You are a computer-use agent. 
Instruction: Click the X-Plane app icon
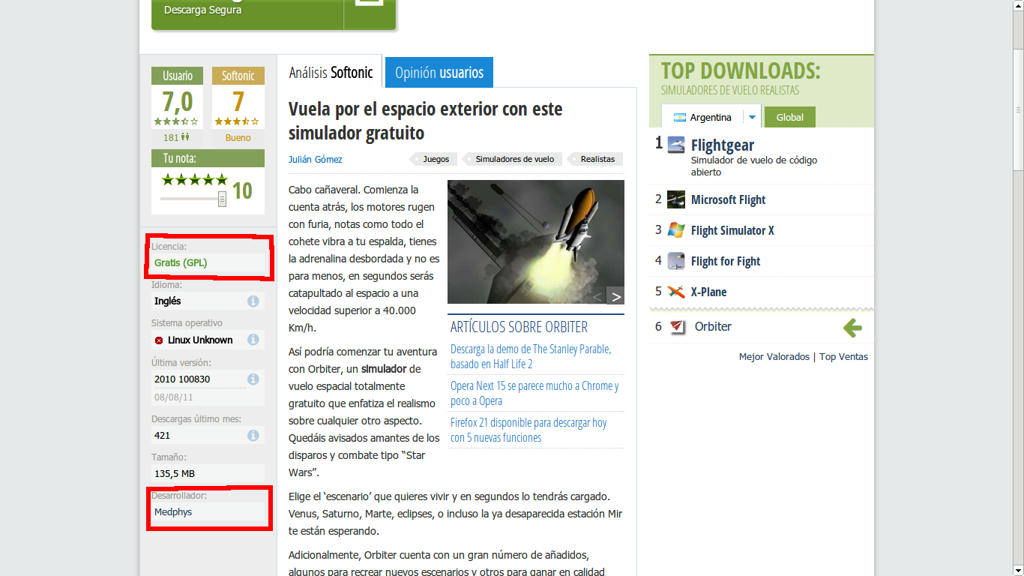[x=676, y=291]
